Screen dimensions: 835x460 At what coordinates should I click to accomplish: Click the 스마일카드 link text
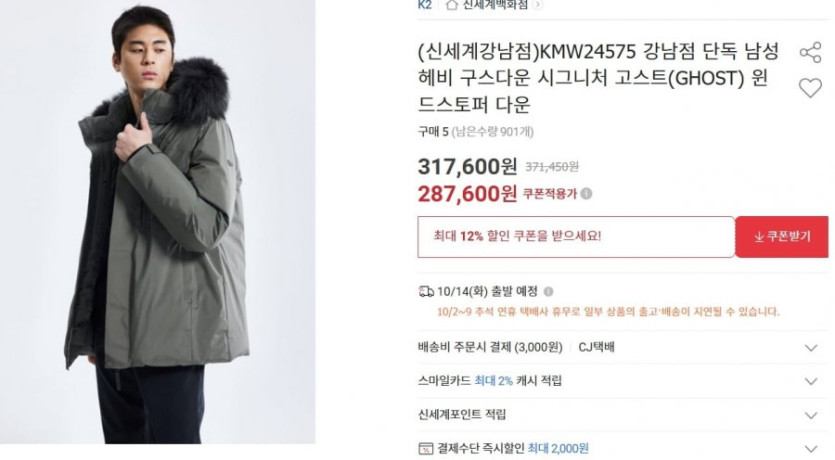444,381
